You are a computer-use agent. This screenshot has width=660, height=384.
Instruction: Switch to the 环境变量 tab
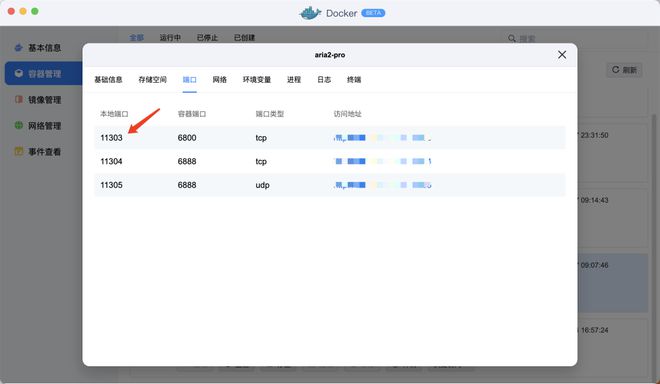coord(257,80)
